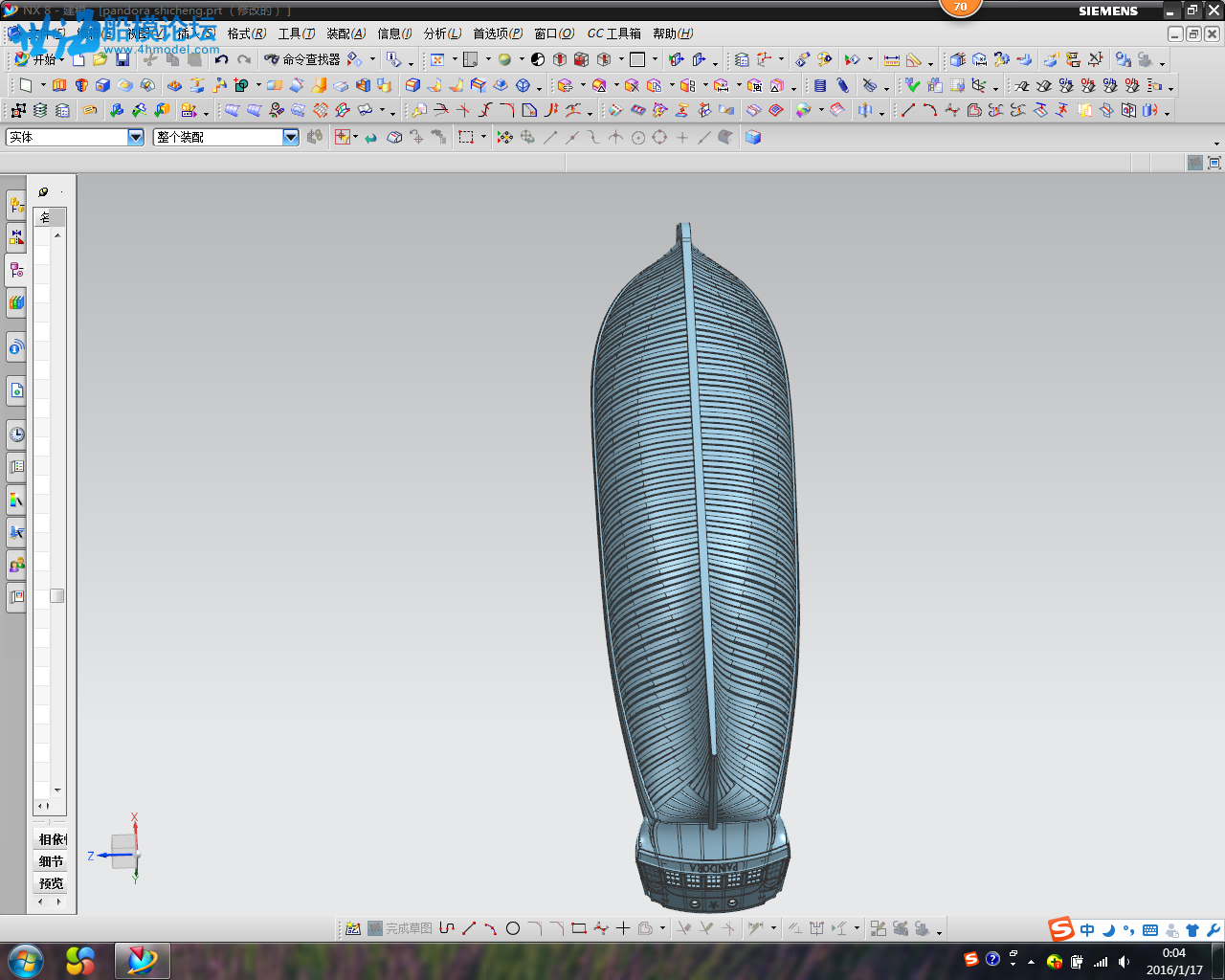
Task: Click the rectangle selection mode icon
Action: pos(466,137)
